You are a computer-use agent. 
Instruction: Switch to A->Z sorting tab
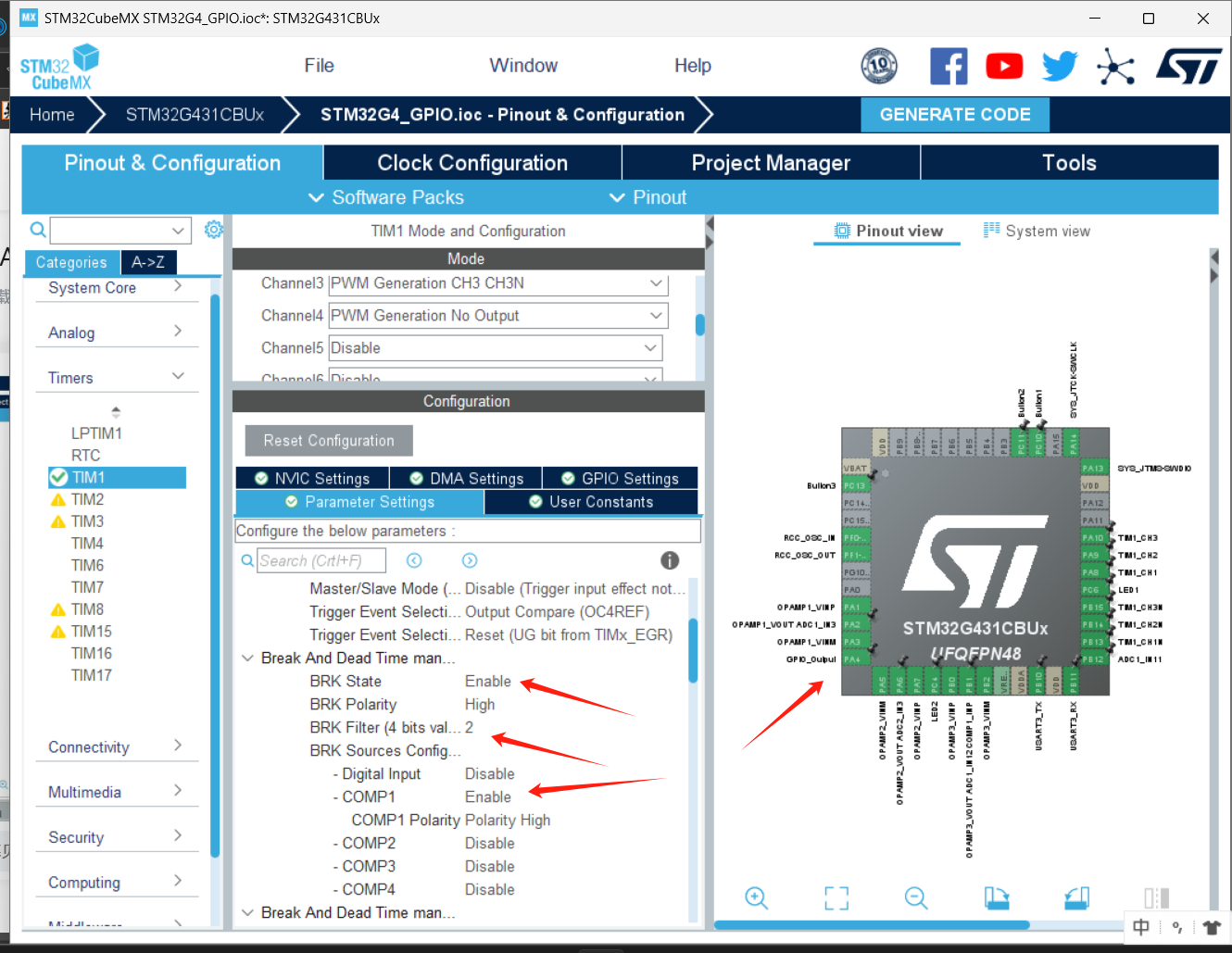(148, 262)
